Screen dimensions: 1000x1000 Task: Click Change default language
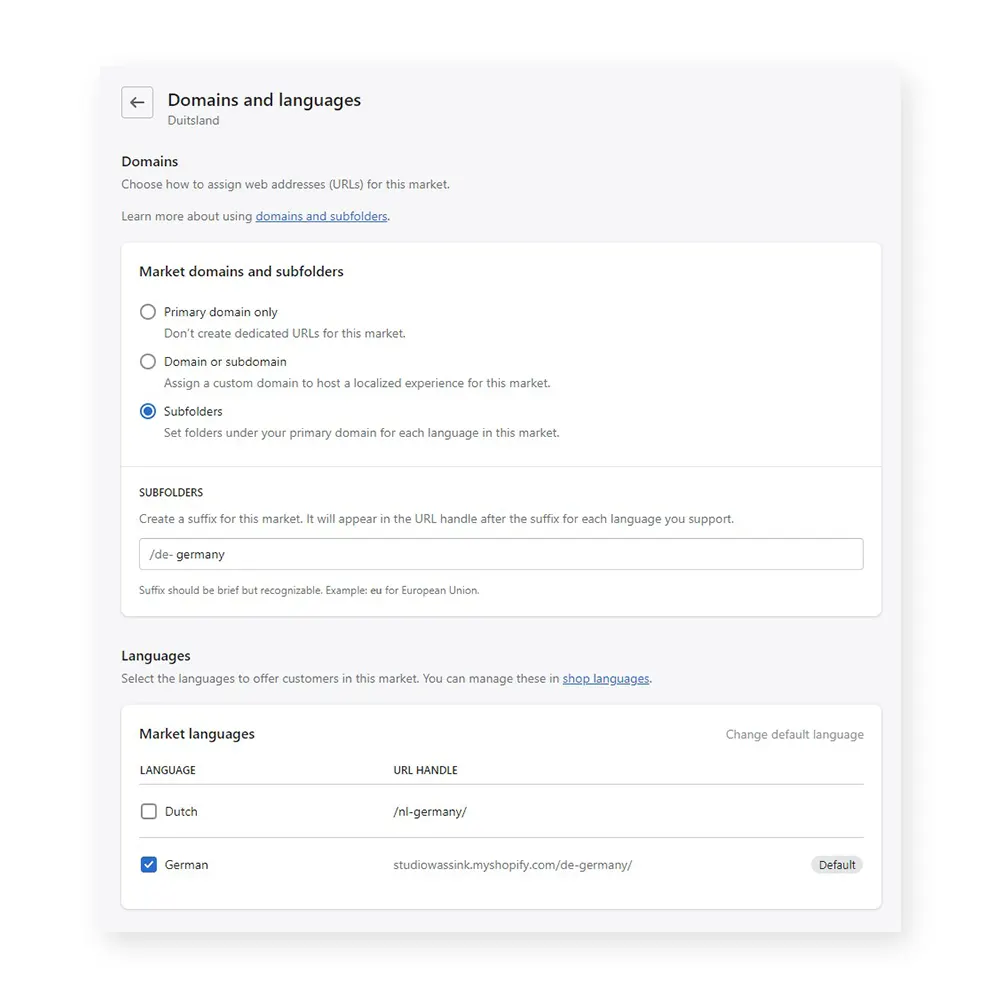pos(794,734)
